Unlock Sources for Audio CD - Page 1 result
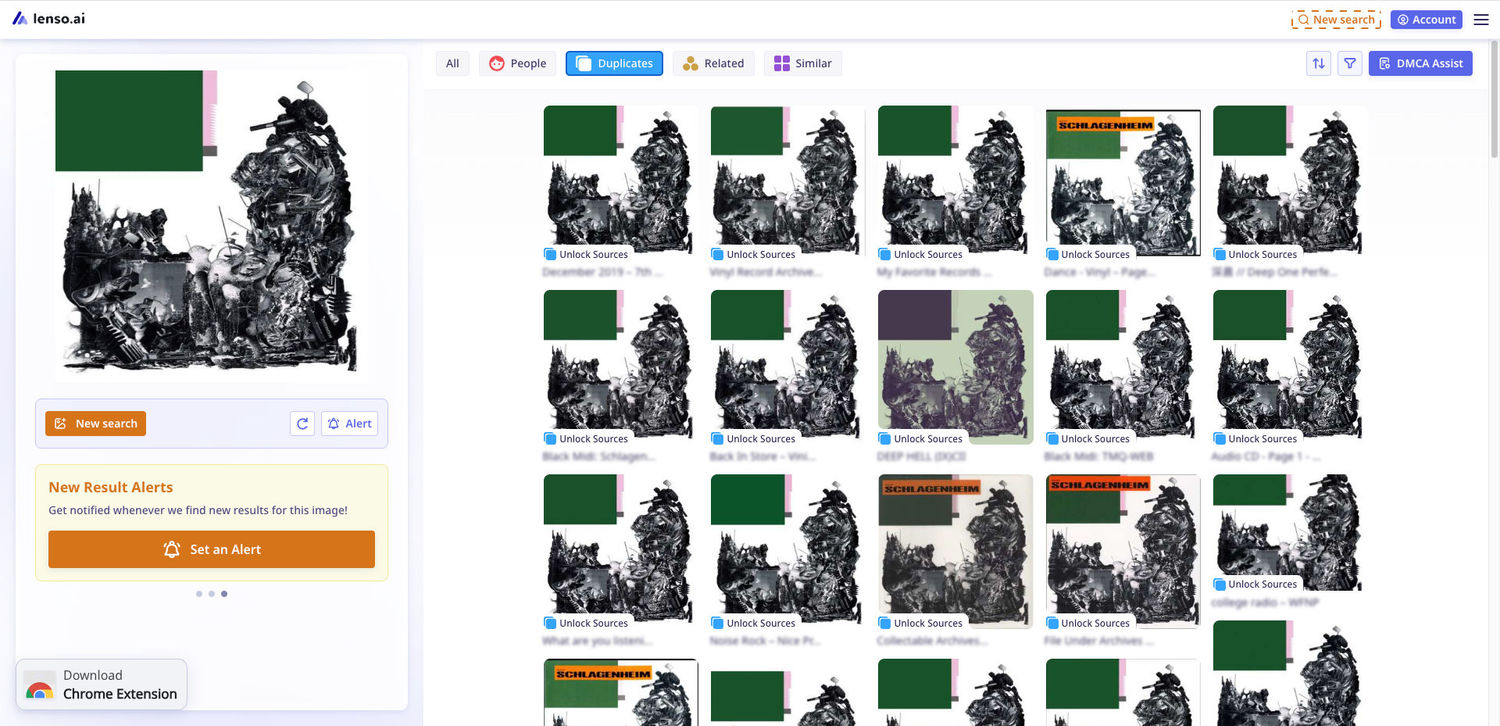The image size is (1500, 726). click(x=1255, y=438)
